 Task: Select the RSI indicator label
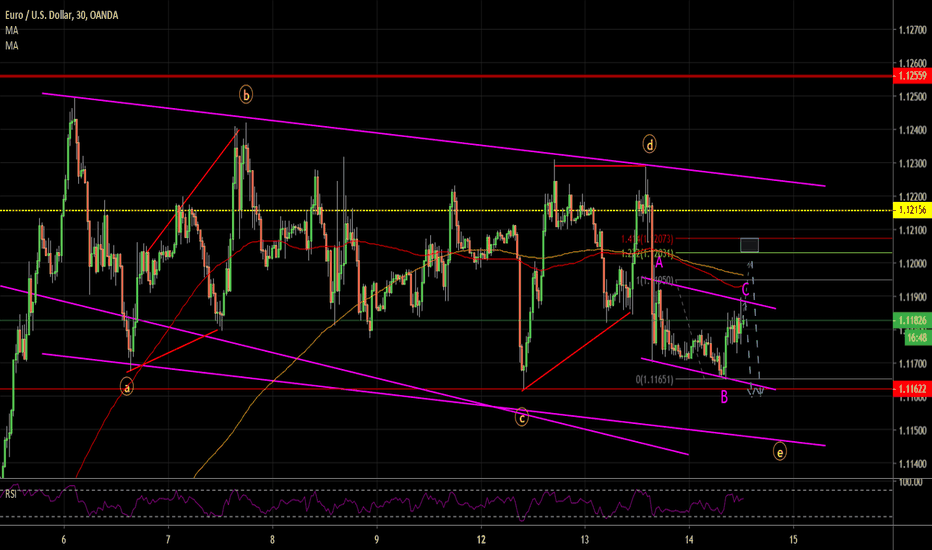click(11, 494)
